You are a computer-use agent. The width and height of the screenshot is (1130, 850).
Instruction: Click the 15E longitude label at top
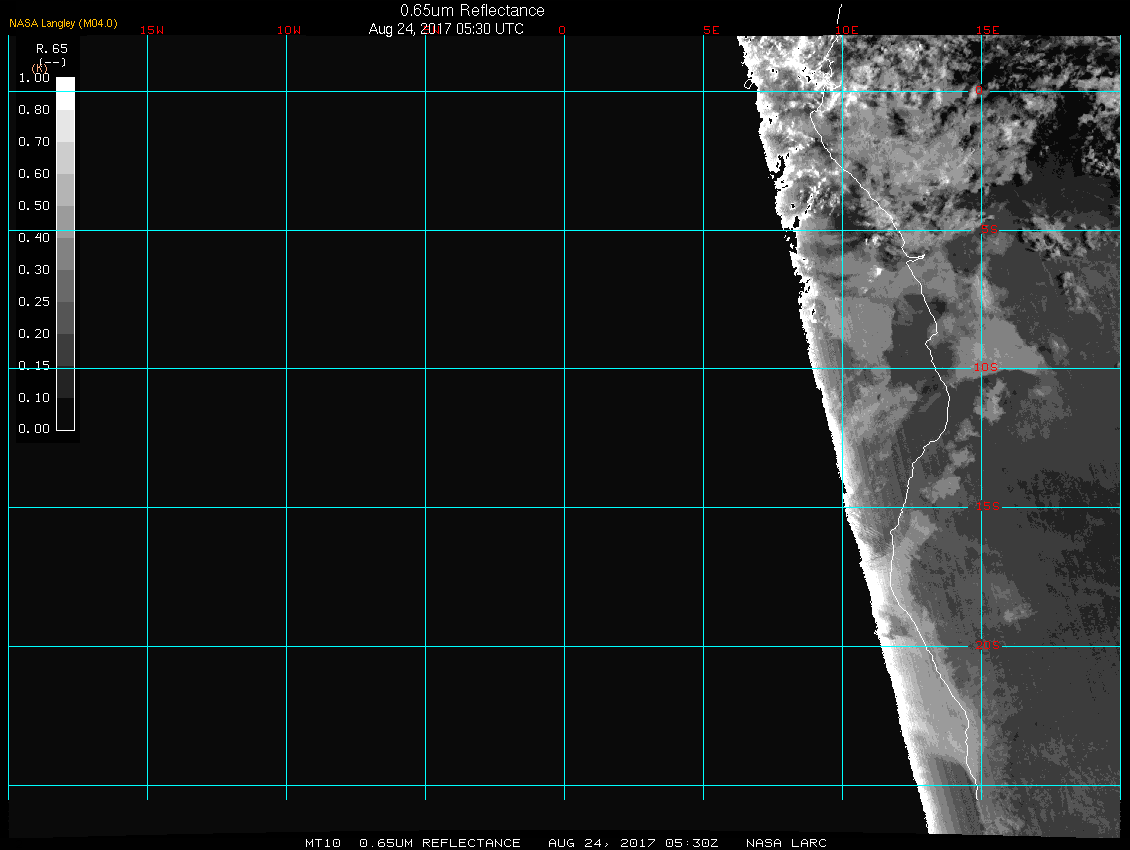tap(988, 30)
